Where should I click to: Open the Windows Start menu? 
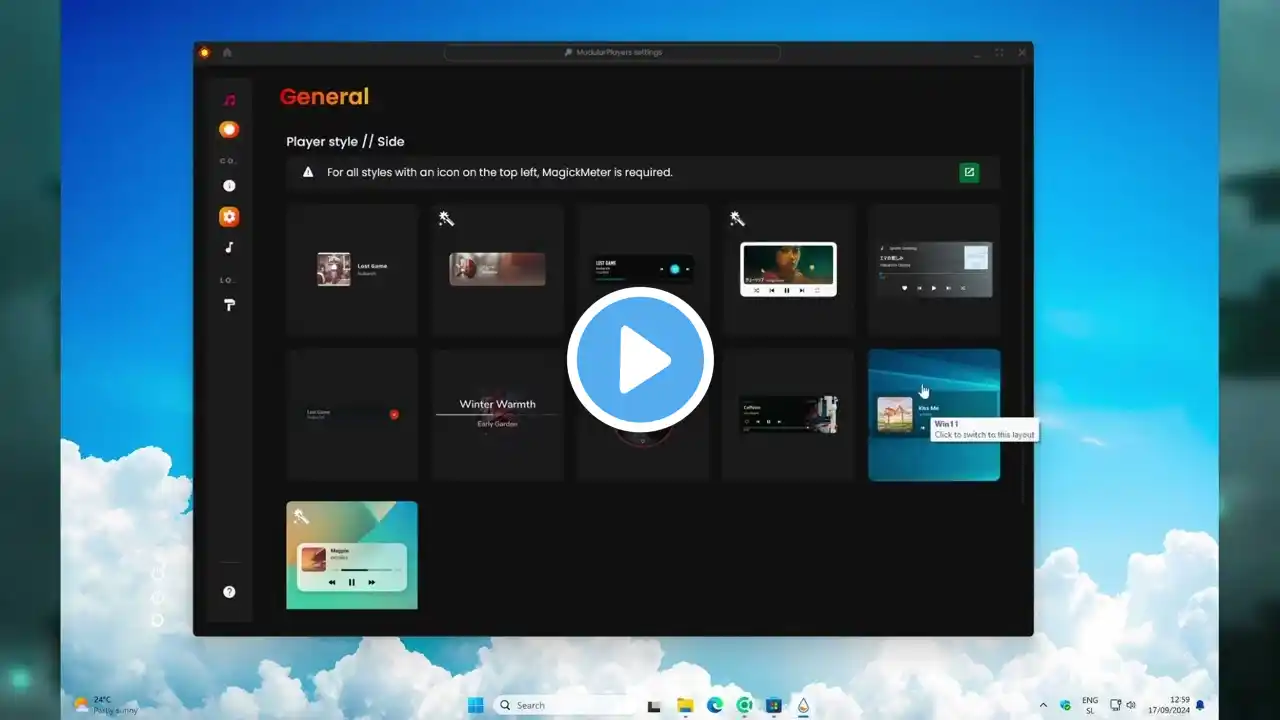pyautogui.click(x=476, y=705)
